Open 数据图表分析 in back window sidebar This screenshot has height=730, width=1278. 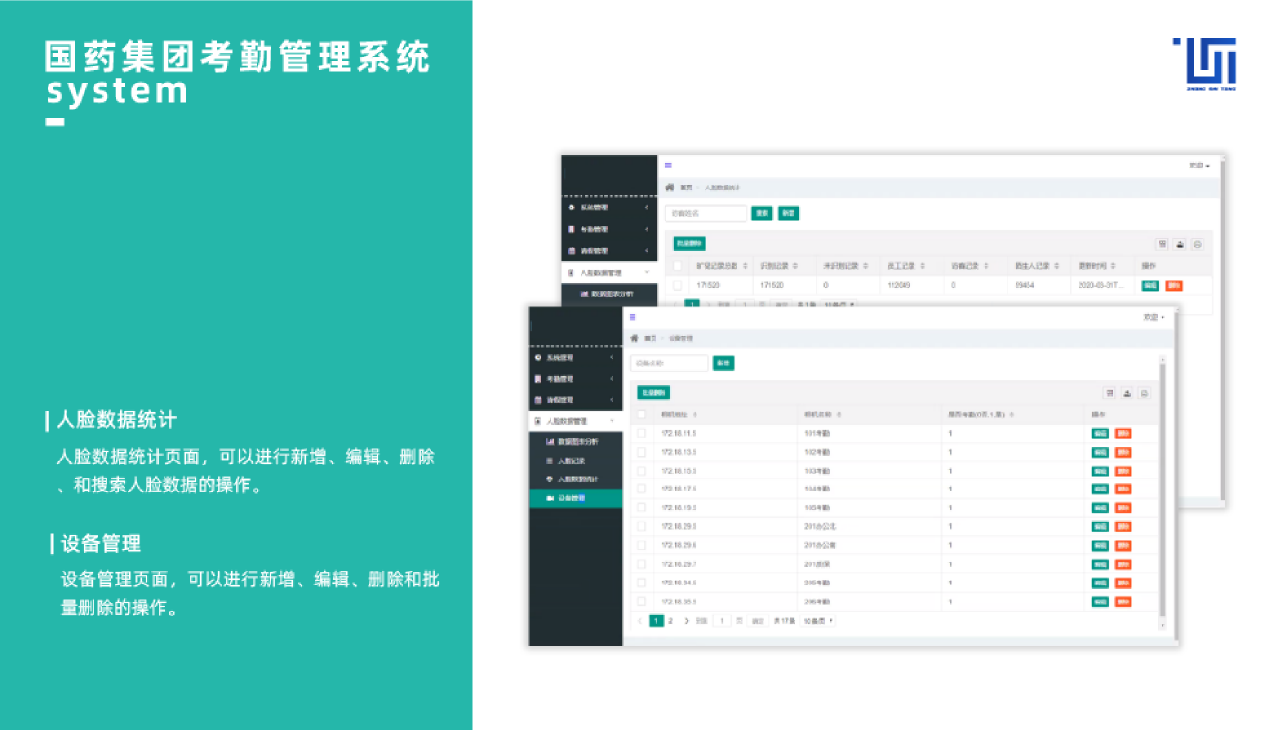[609, 295]
